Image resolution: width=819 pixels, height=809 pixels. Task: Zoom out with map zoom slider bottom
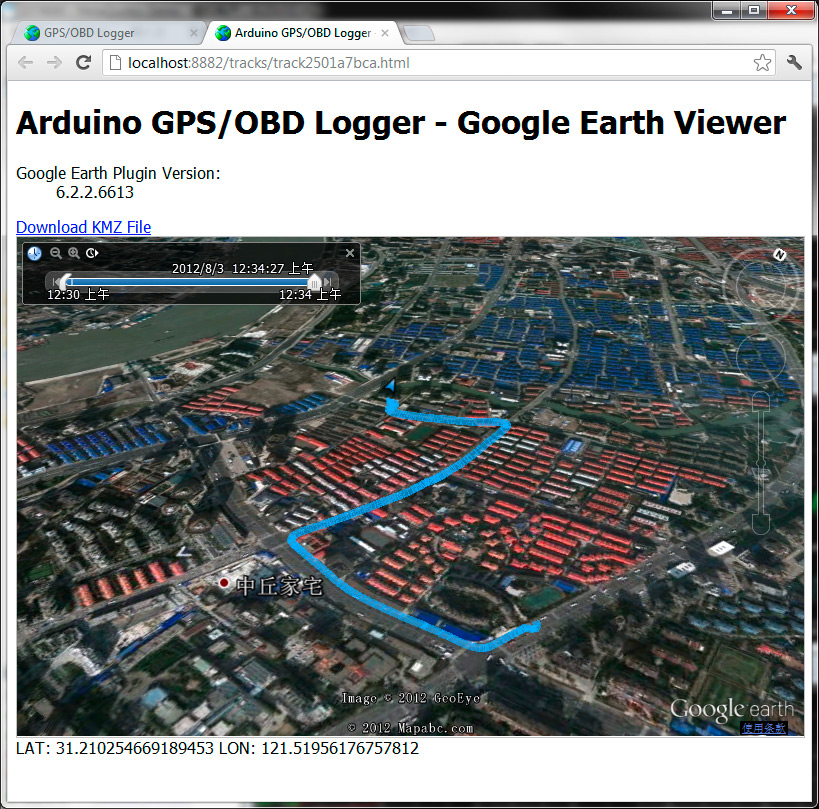[761, 524]
